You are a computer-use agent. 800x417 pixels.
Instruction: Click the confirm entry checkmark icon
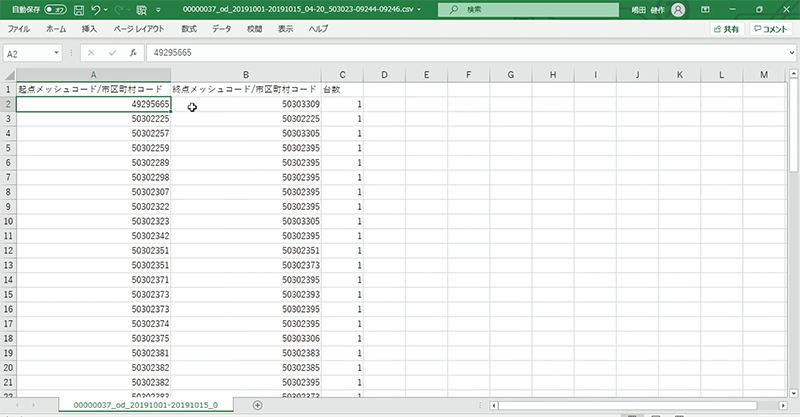coord(112,52)
